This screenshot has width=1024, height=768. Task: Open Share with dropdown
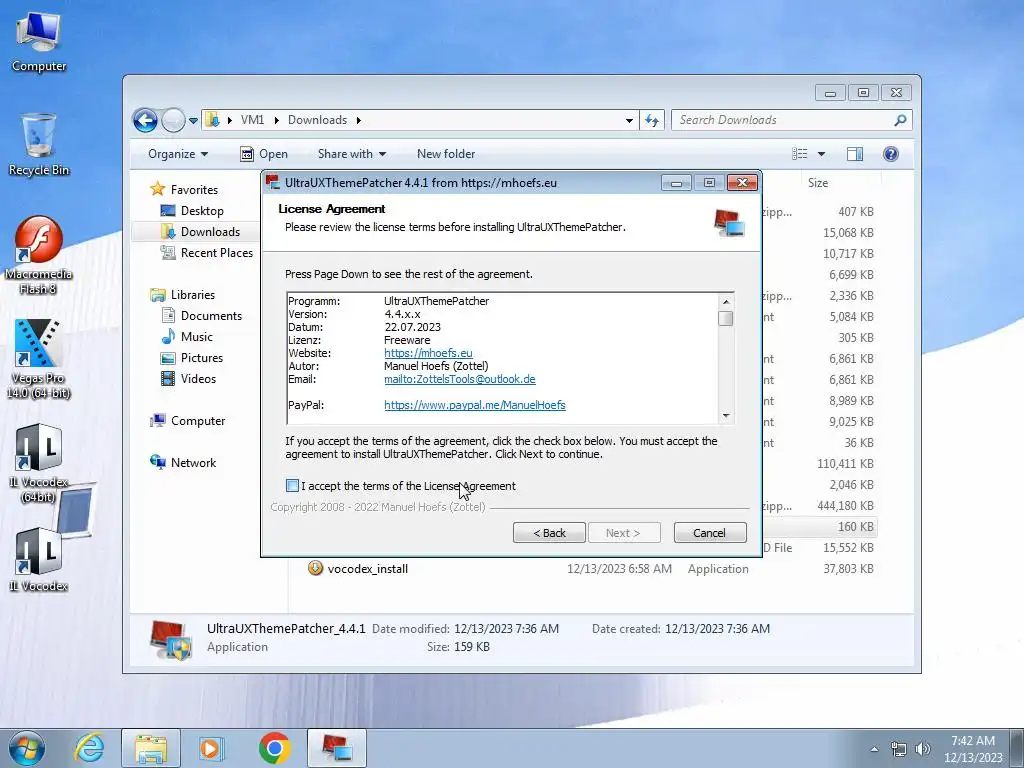coord(351,154)
